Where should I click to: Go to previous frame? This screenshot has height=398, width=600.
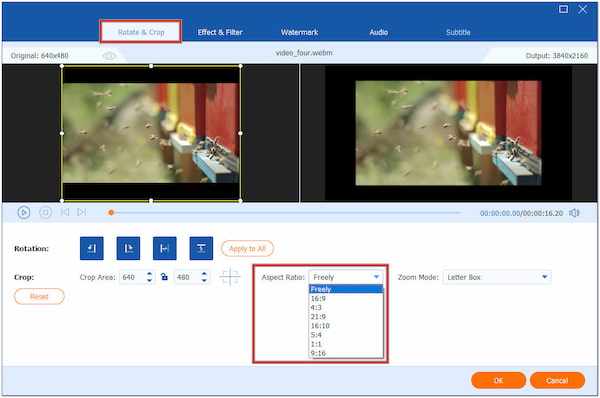click(x=65, y=212)
